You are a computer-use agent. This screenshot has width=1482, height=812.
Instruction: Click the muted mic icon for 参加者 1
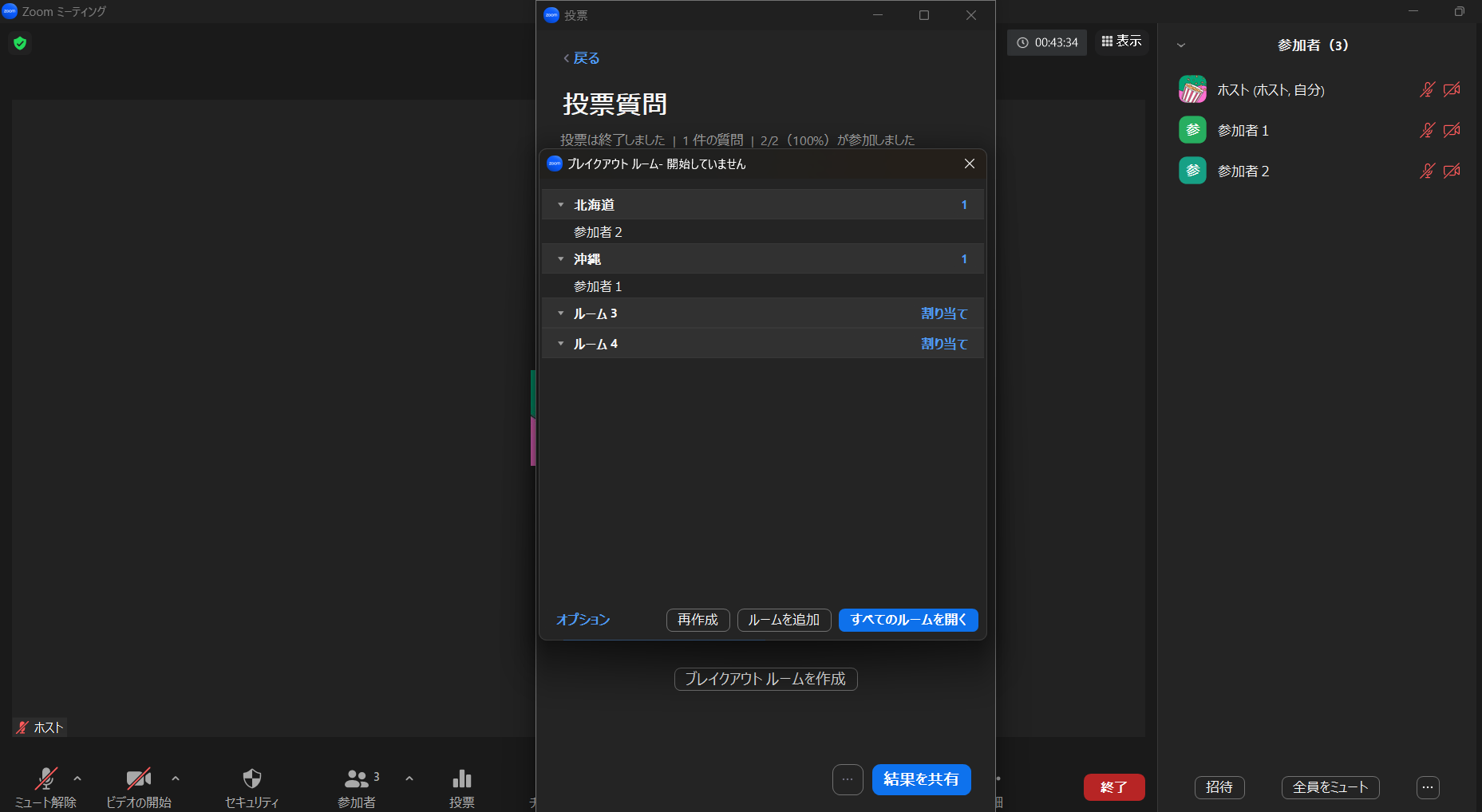click(1427, 130)
